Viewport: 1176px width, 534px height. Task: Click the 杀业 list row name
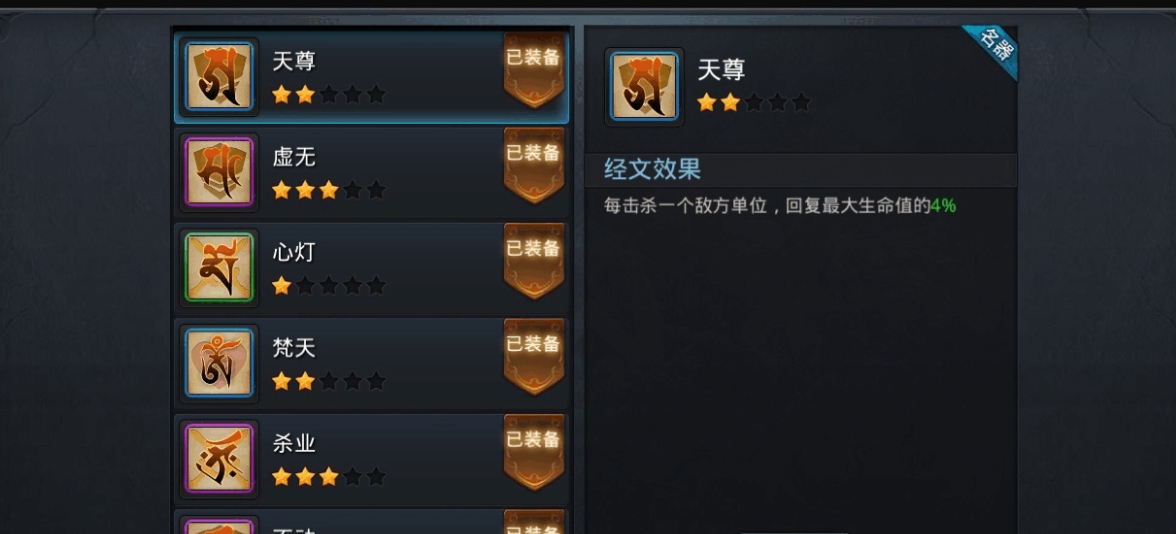coord(294,443)
